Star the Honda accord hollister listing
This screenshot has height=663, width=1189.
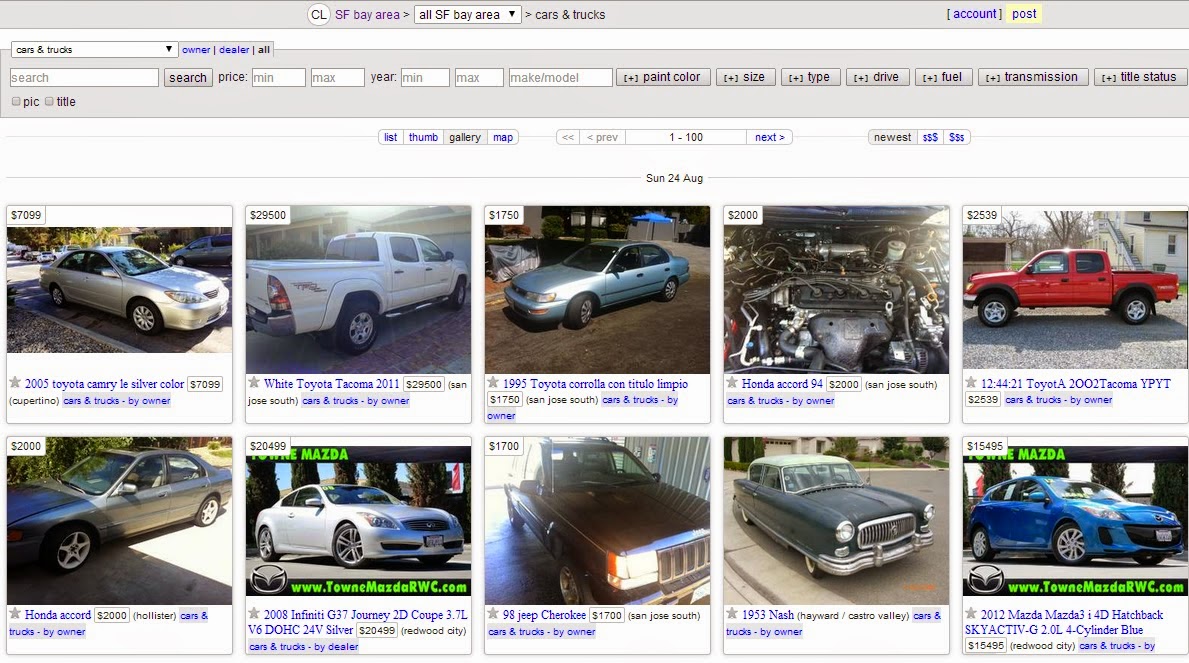tap(14, 613)
